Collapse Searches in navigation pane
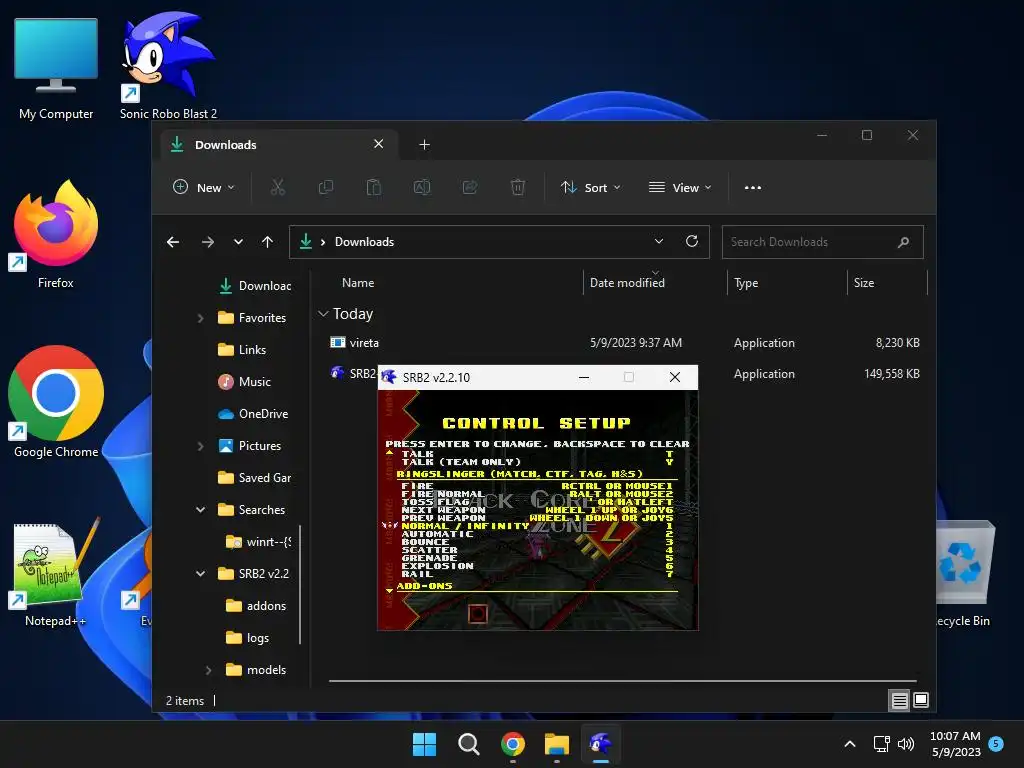Screen dimensions: 1024x768 pos(200,510)
